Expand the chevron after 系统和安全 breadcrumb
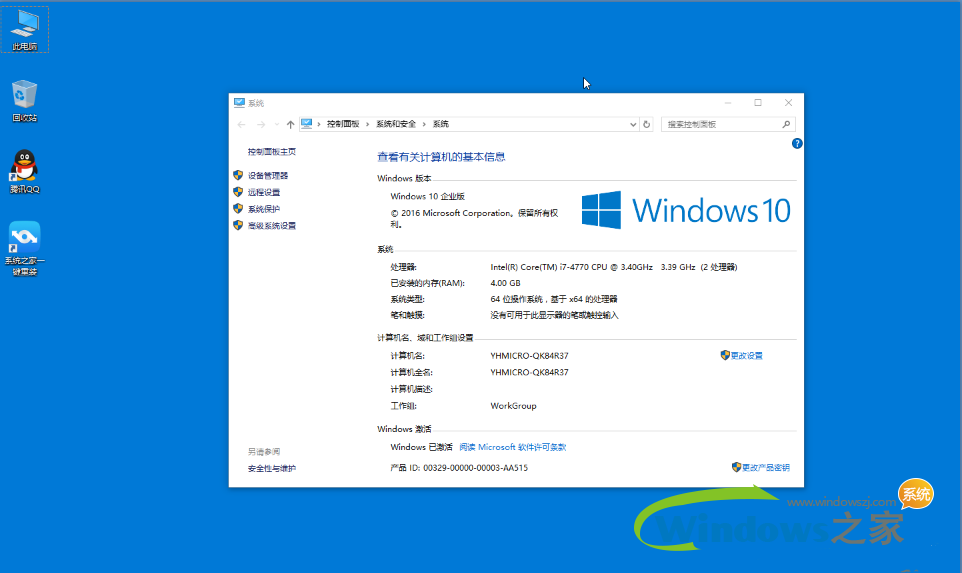Viewport: 962px width, 573px height. coord(424,124)
